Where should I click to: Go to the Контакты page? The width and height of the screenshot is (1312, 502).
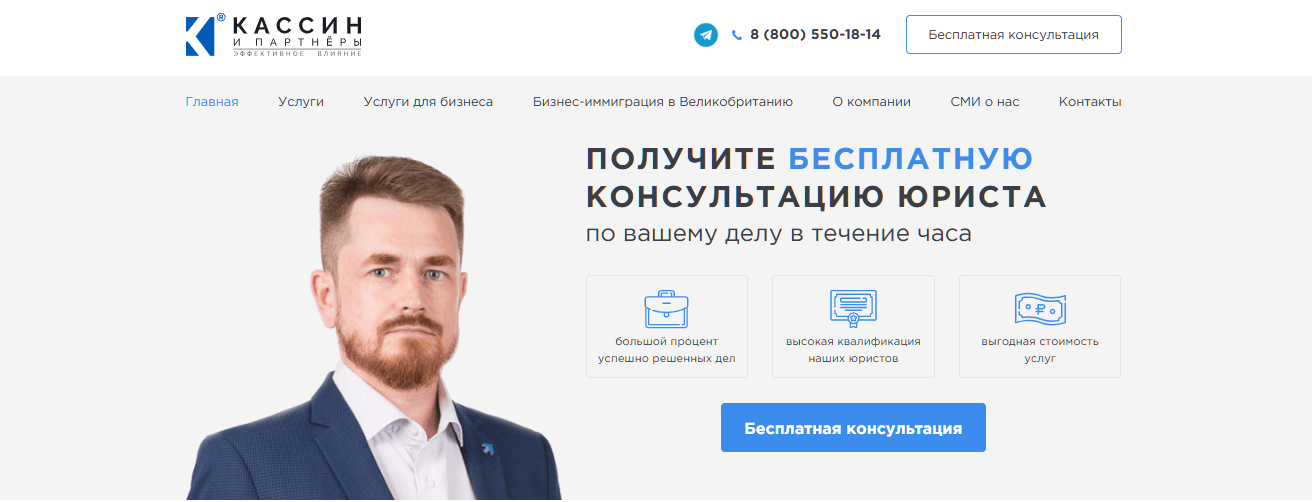[x=1090, y=101]
